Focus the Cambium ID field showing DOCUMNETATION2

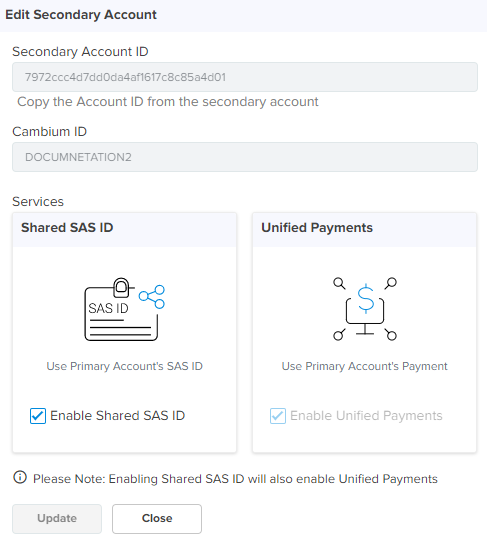[x=245, y=157]
